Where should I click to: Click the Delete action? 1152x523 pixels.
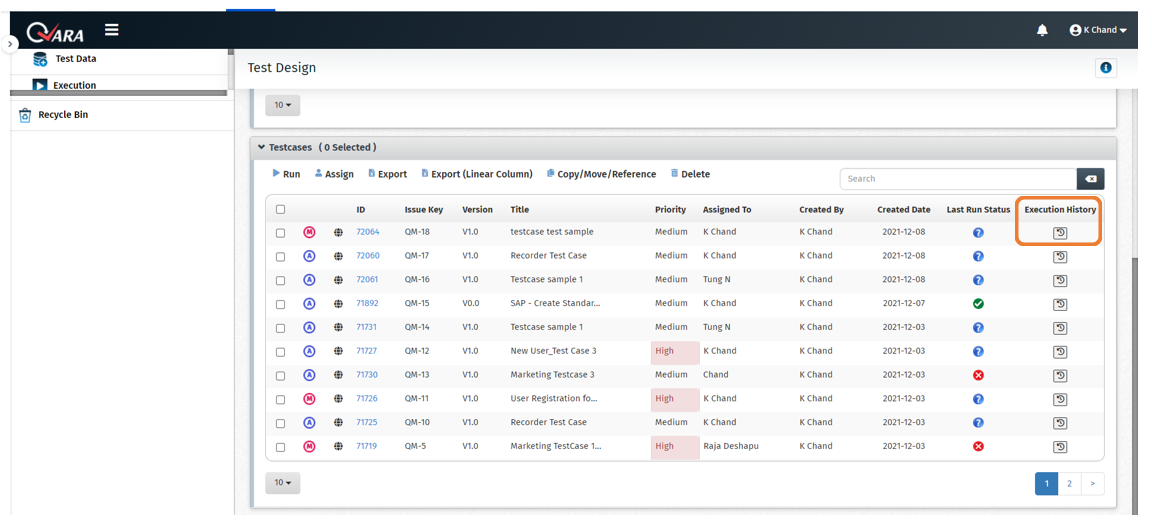click(x=690, y=174)
